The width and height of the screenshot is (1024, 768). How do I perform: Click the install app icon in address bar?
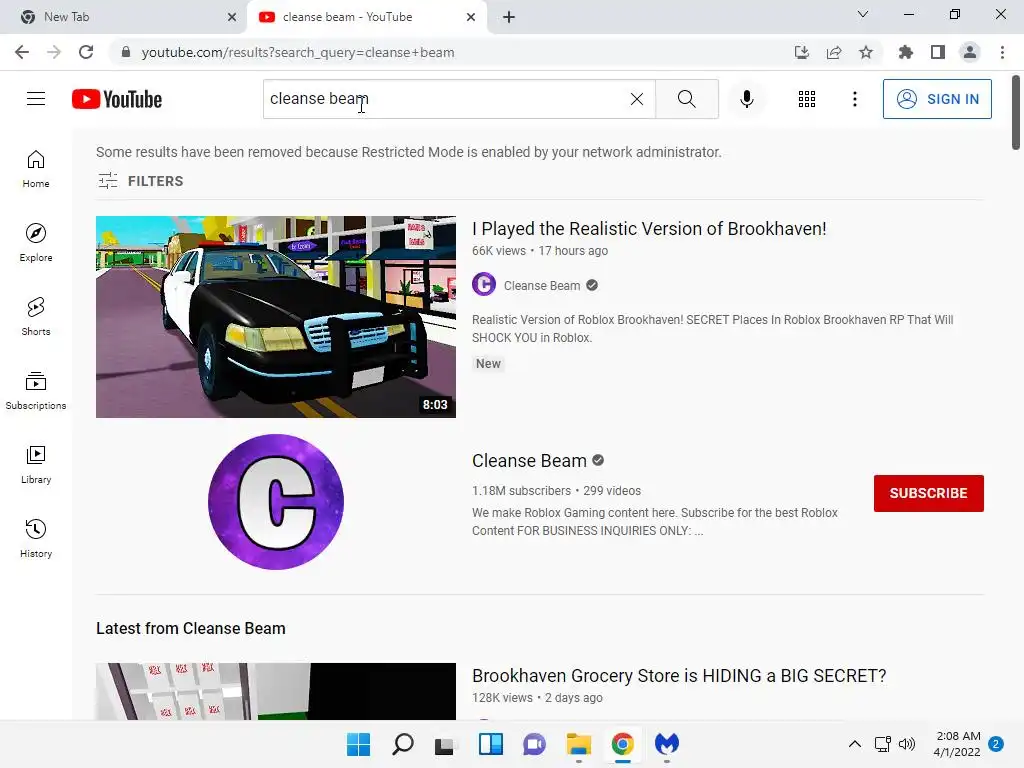pos(801,52)
